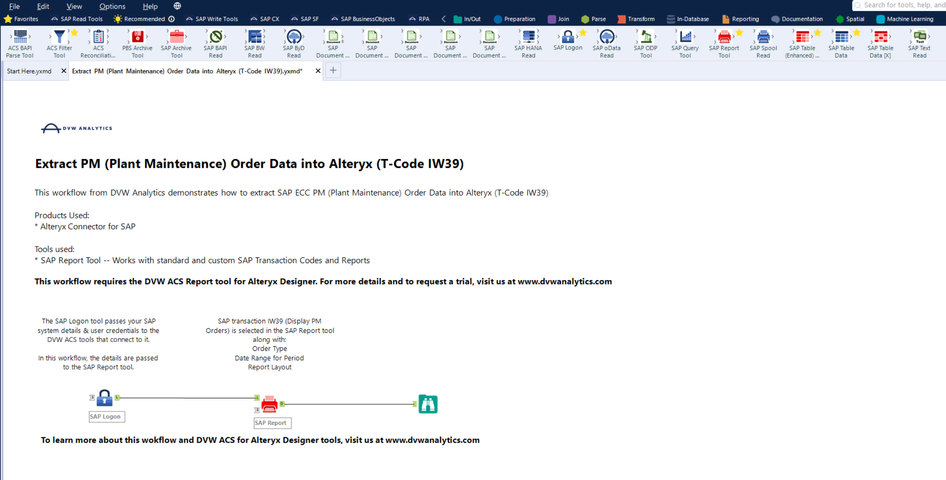Toggle favorite star on SAP Table (Enhanced)
The width and height of the screenshot is (946, 480).
(817, 32)
